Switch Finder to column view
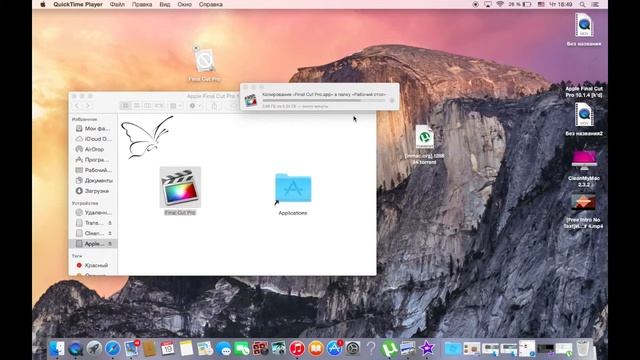 click(148, 106)
